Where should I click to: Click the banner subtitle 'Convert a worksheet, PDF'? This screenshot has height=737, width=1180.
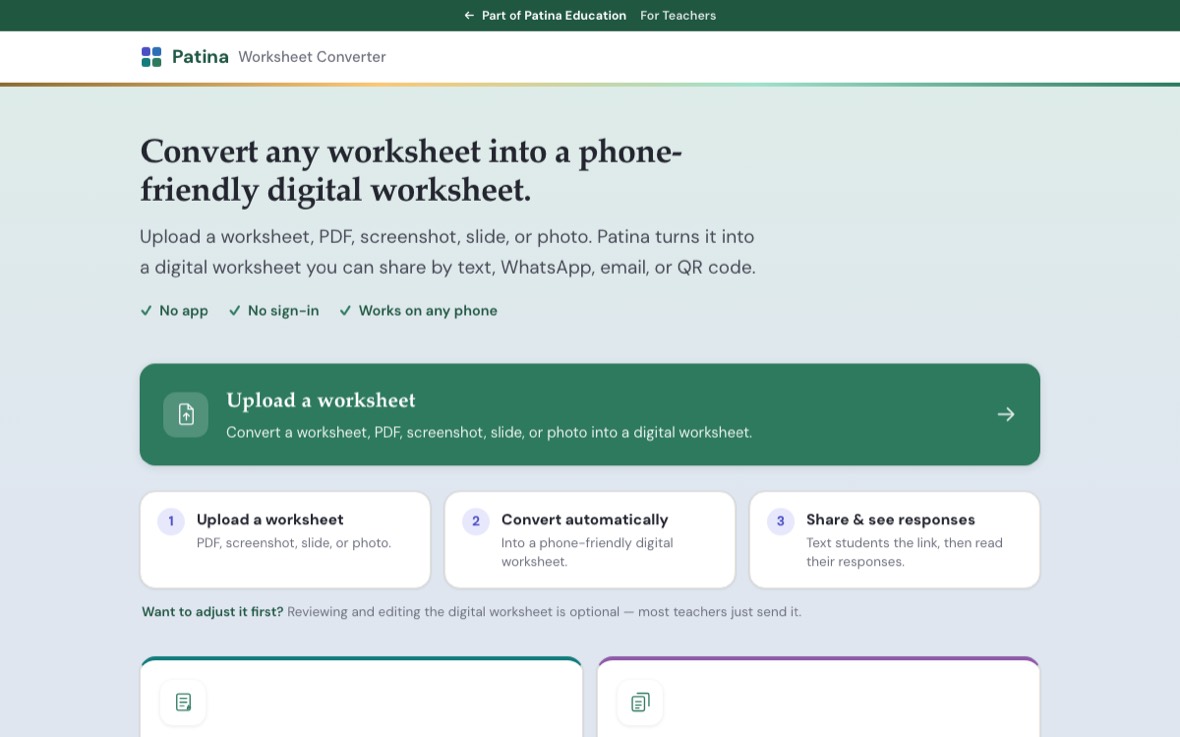(x=489, y=433)
